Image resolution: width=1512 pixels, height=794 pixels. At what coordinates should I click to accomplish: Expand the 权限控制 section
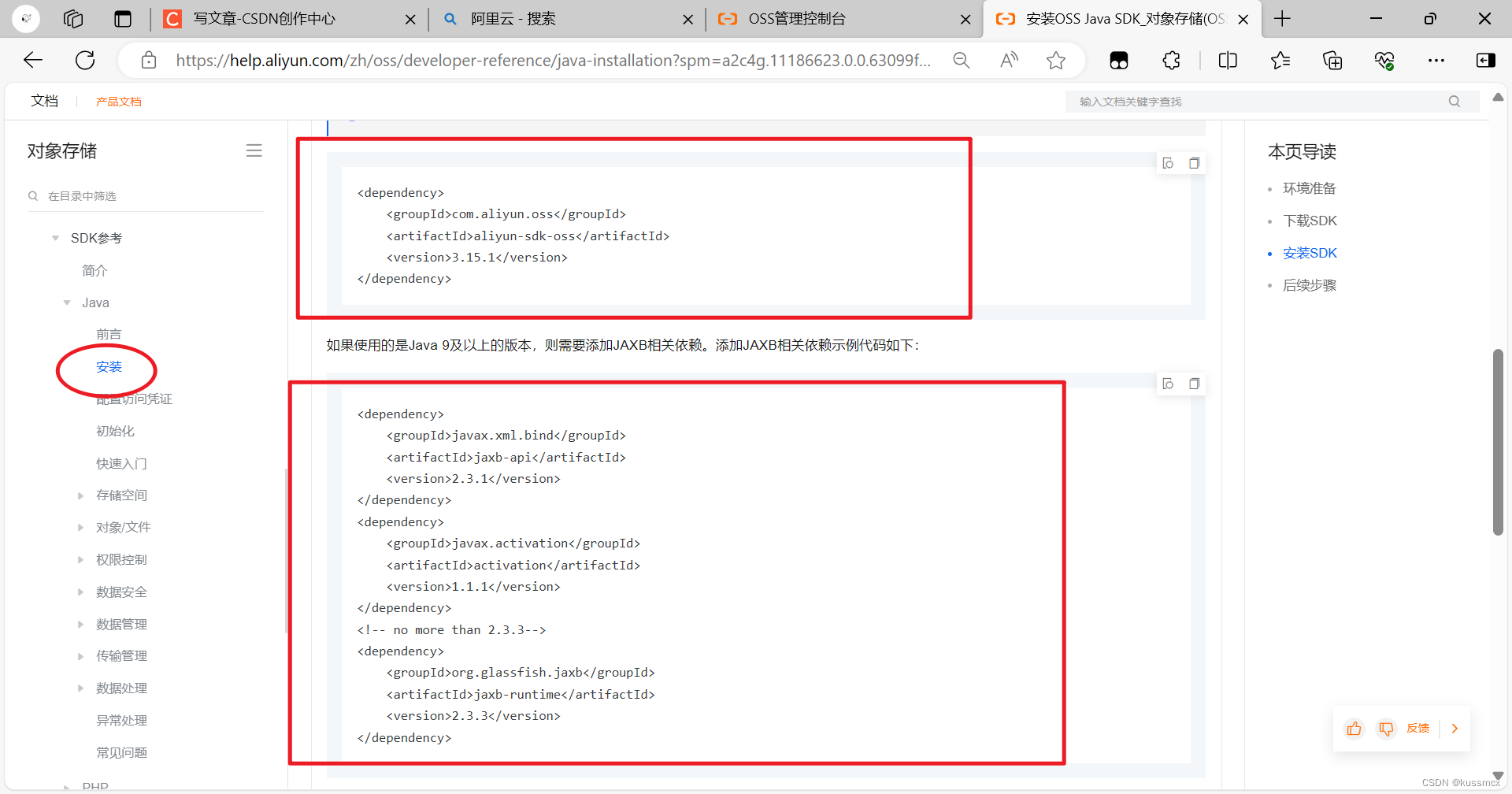[x=80, y=560]
